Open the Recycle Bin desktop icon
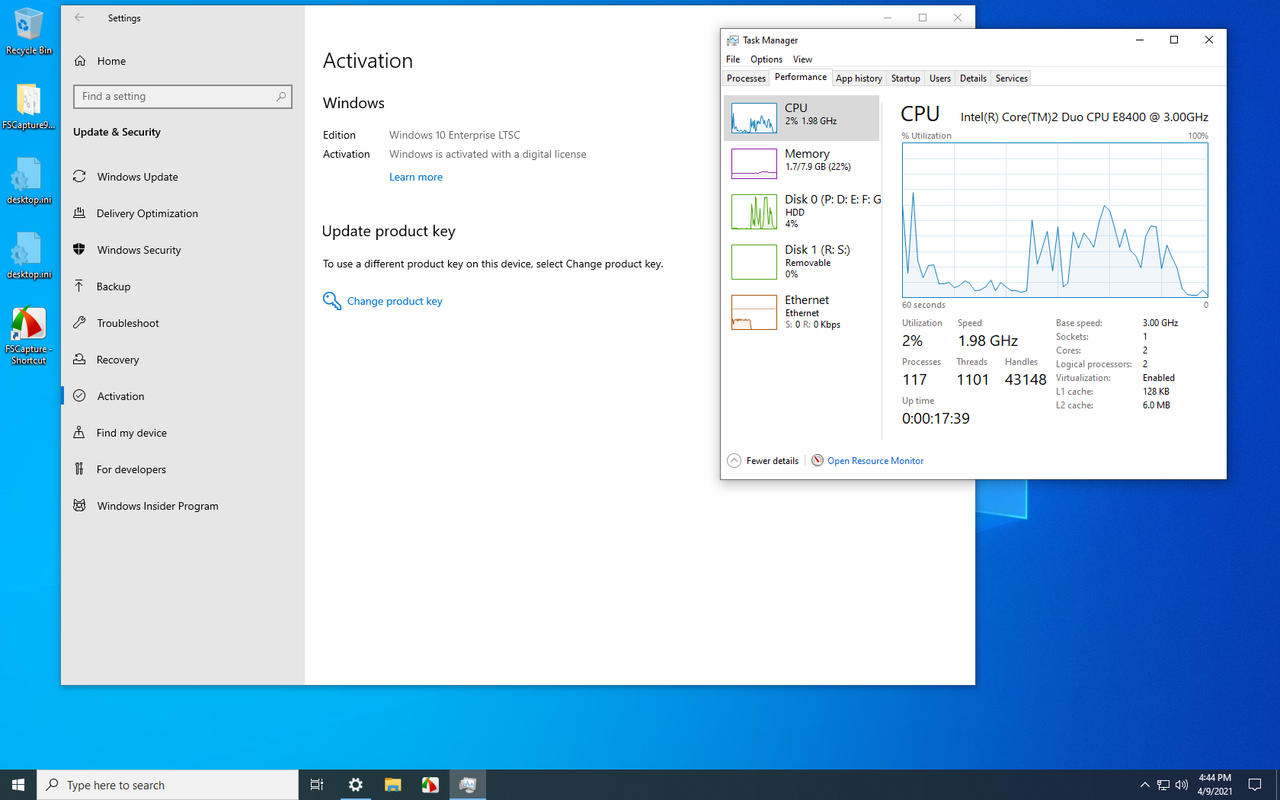 click(x=28, y=30)
